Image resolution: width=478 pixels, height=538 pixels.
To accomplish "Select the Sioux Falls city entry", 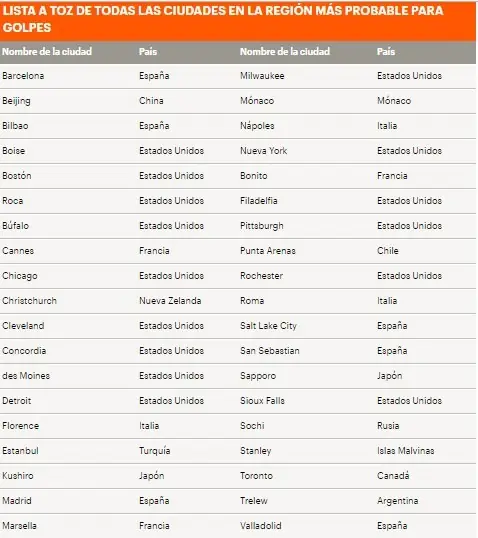I will (263, 401).
